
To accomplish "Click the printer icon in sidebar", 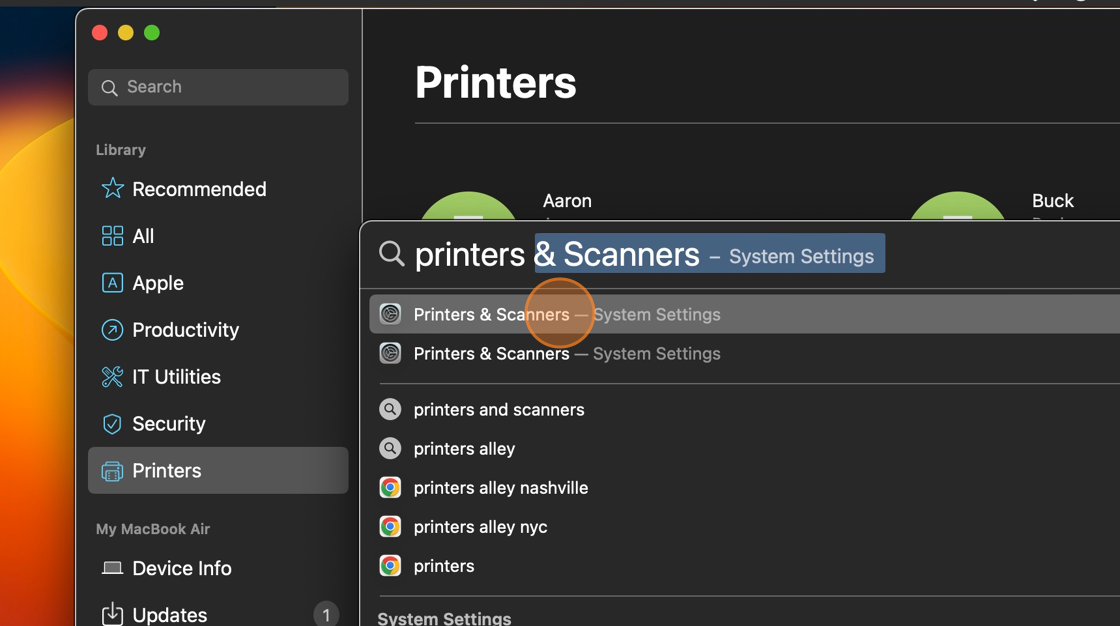I will point(112,471).
